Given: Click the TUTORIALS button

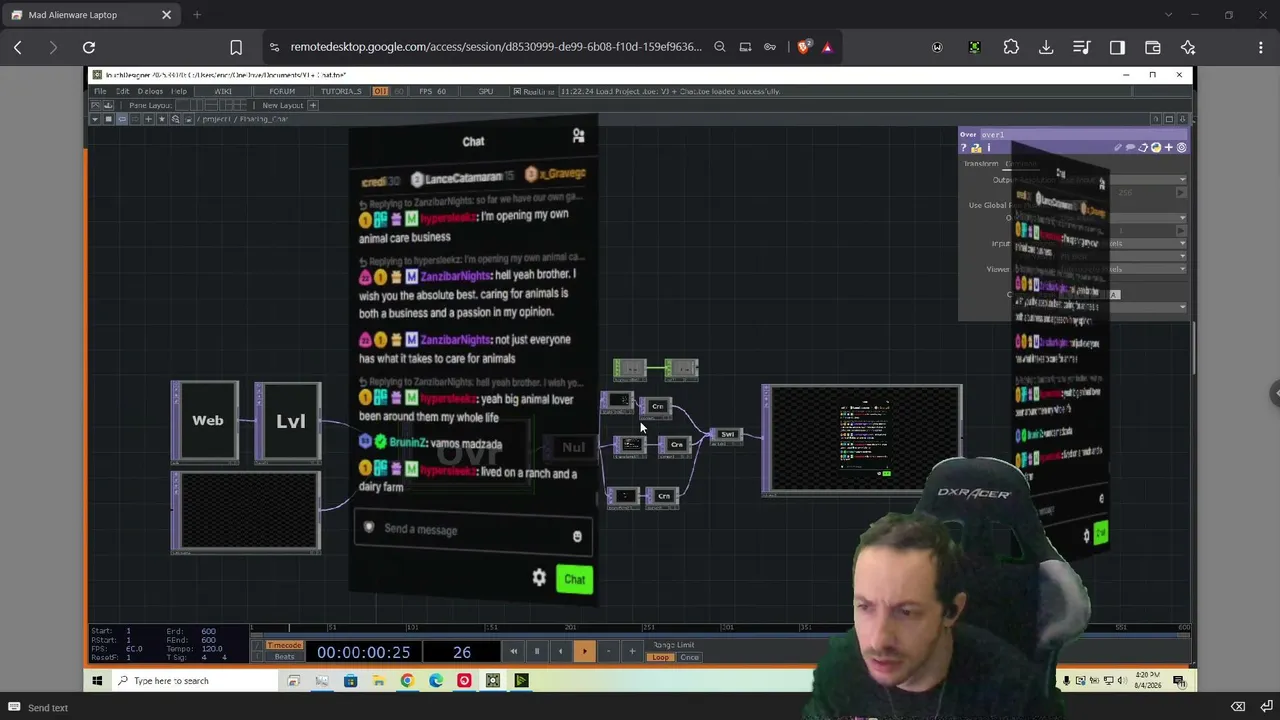Looking at the screenshot, I should tap(341, 91).
